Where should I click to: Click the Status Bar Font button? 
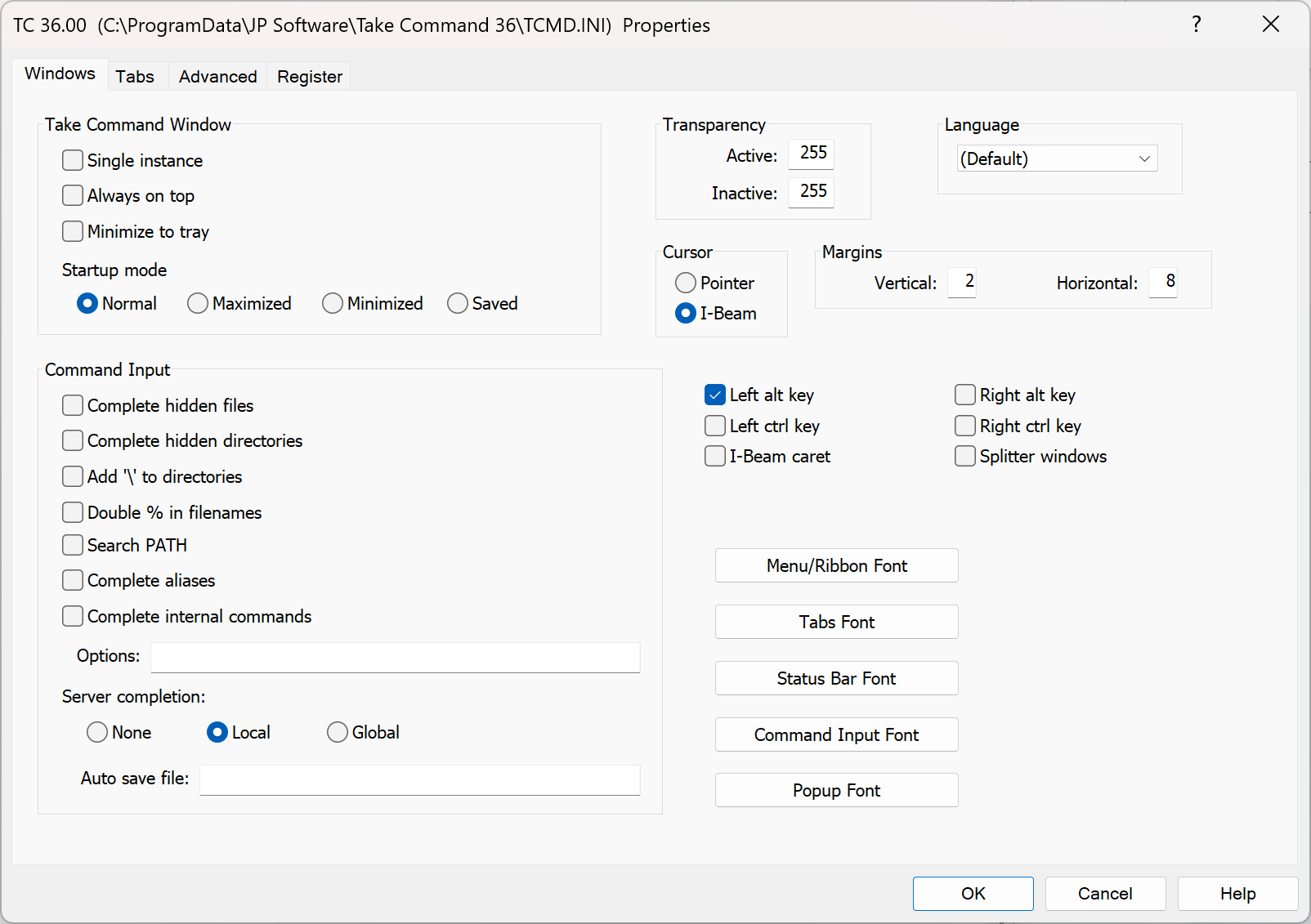pos(837,678)
